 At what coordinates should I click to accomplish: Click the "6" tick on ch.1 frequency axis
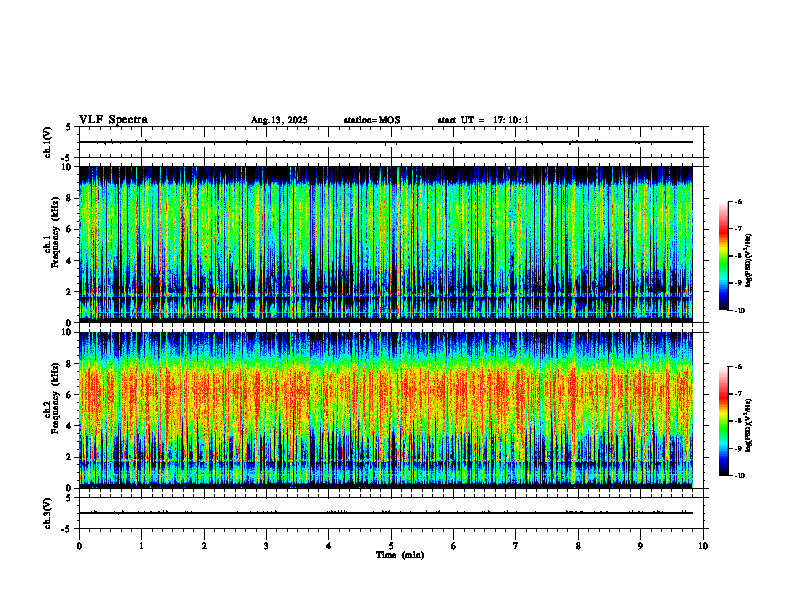(70, 229)
